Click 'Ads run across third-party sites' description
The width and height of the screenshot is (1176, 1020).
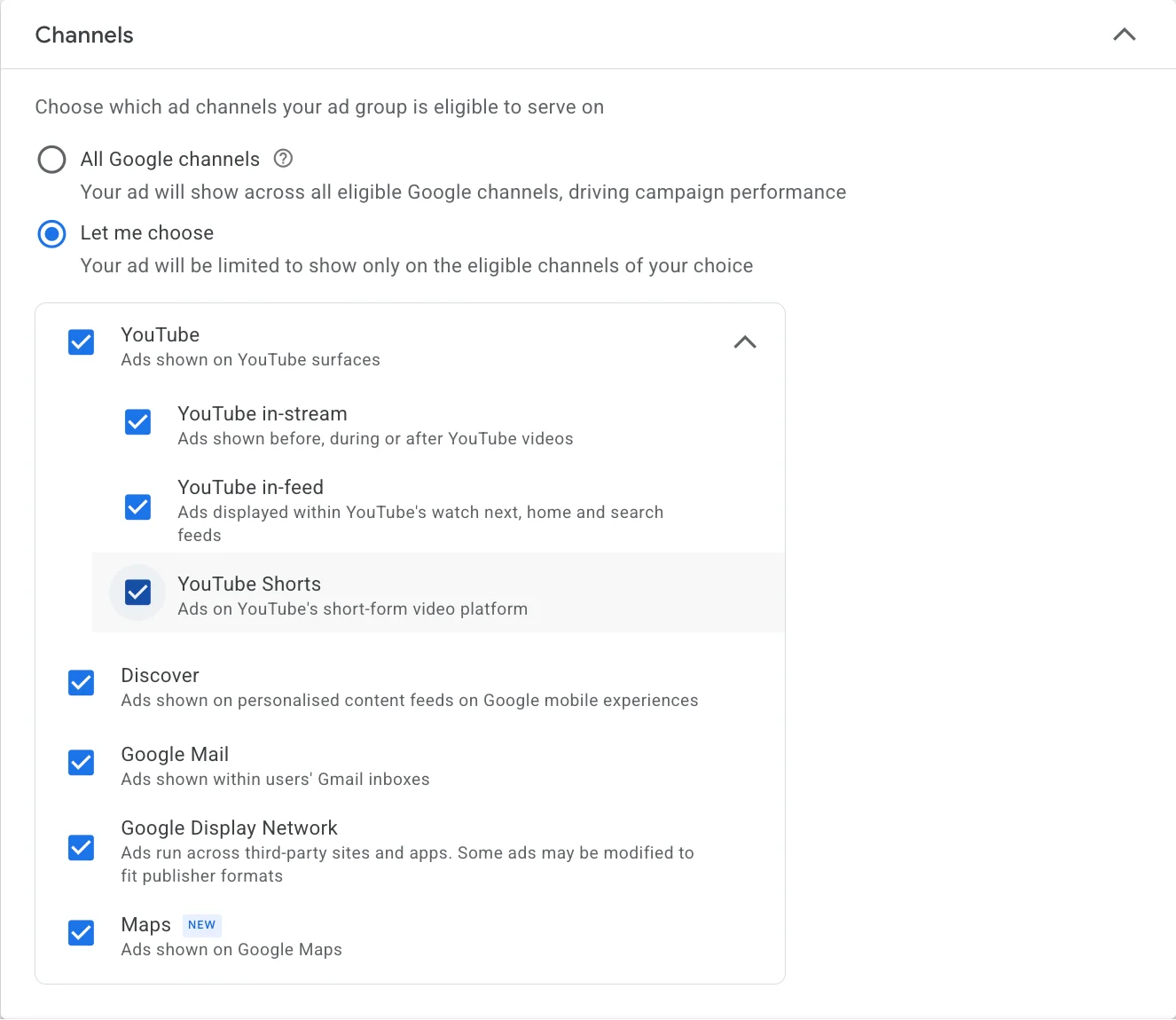(408, 865)
